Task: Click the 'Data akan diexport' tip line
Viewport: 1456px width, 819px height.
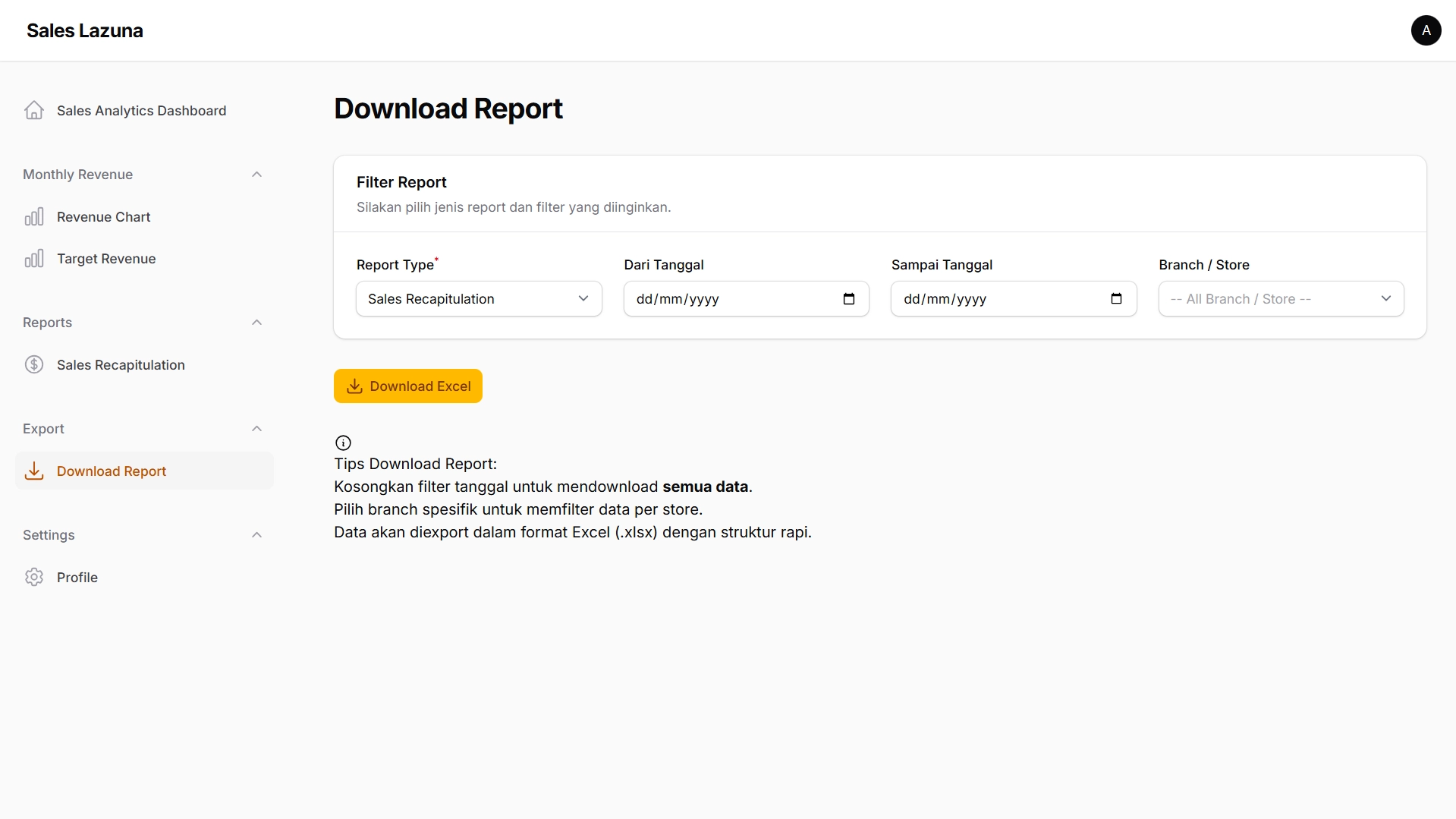Action: tap(573, 532)
